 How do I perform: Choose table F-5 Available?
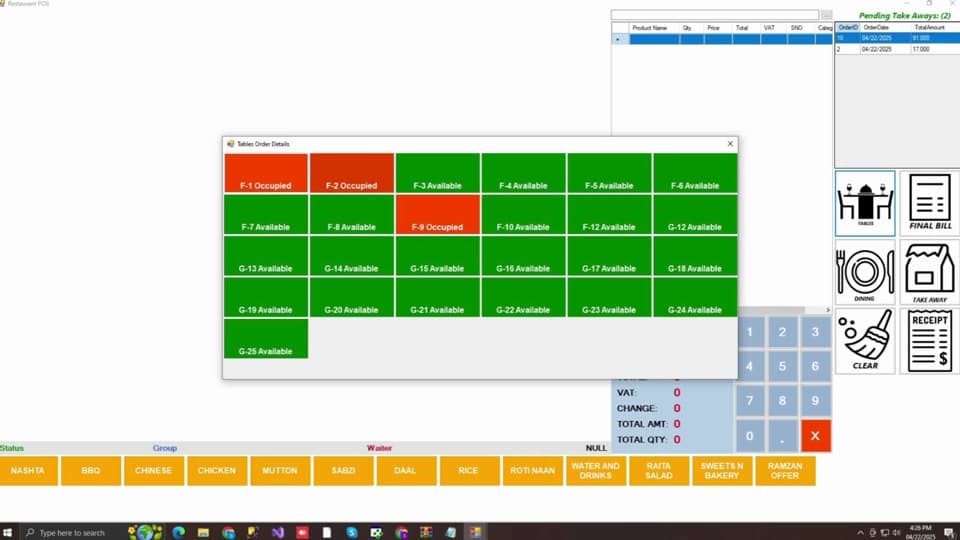coord(609,173)
